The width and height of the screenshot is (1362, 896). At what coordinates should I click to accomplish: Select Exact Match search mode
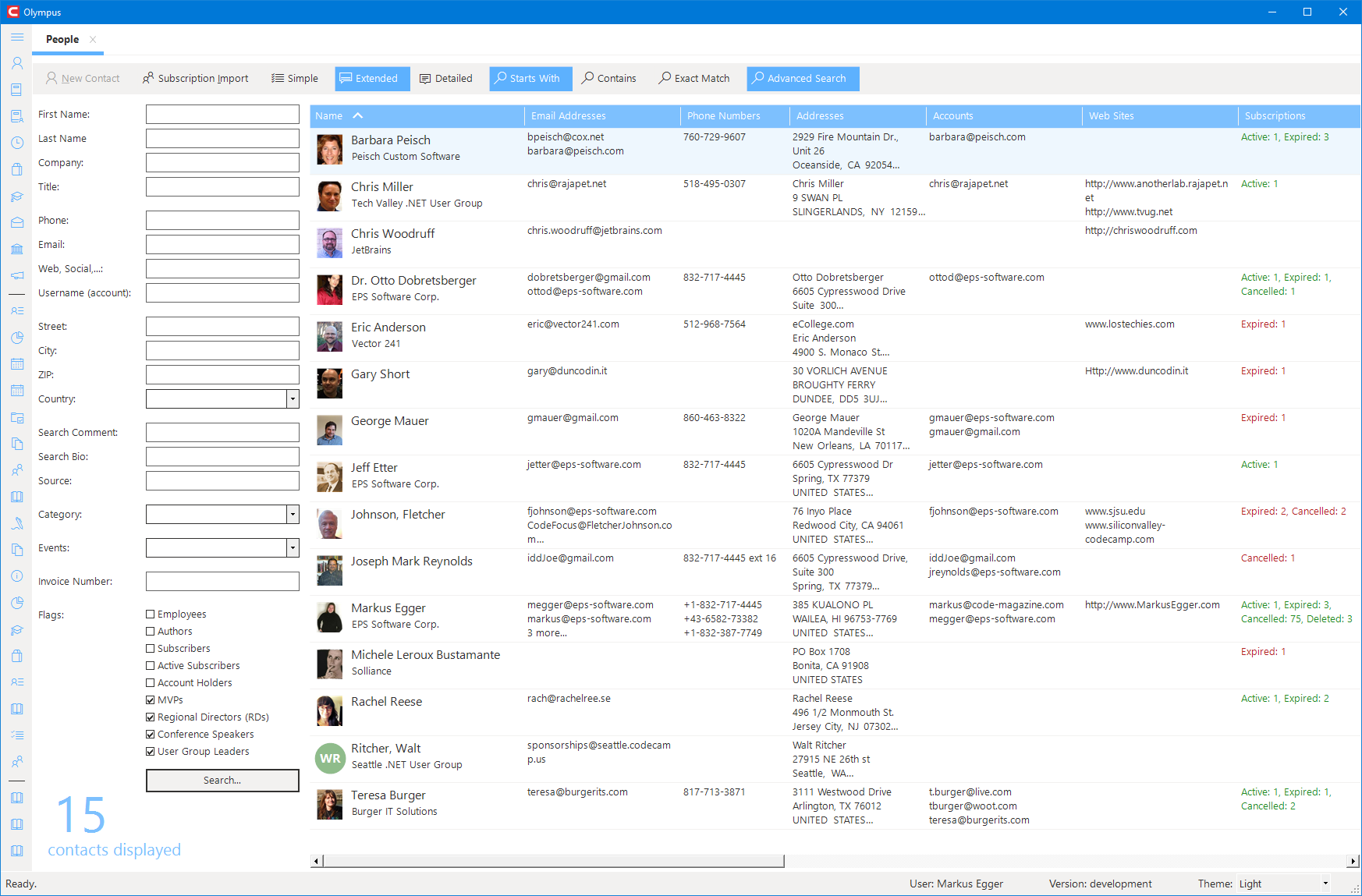pos(694,79)
